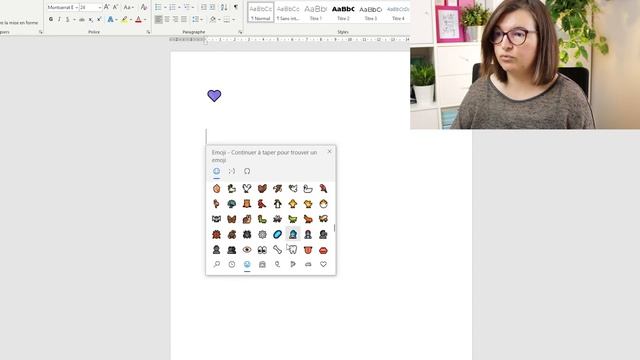Clear all formatting from the text

144,7
